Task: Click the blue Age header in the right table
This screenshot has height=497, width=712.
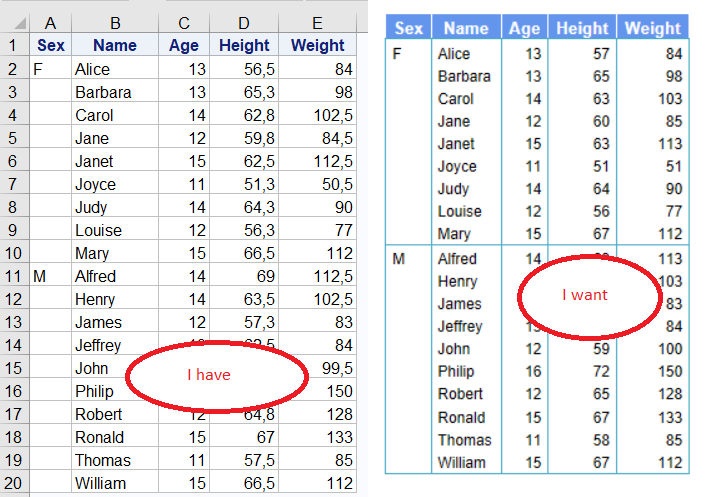Action: click(x=524, y=29)
